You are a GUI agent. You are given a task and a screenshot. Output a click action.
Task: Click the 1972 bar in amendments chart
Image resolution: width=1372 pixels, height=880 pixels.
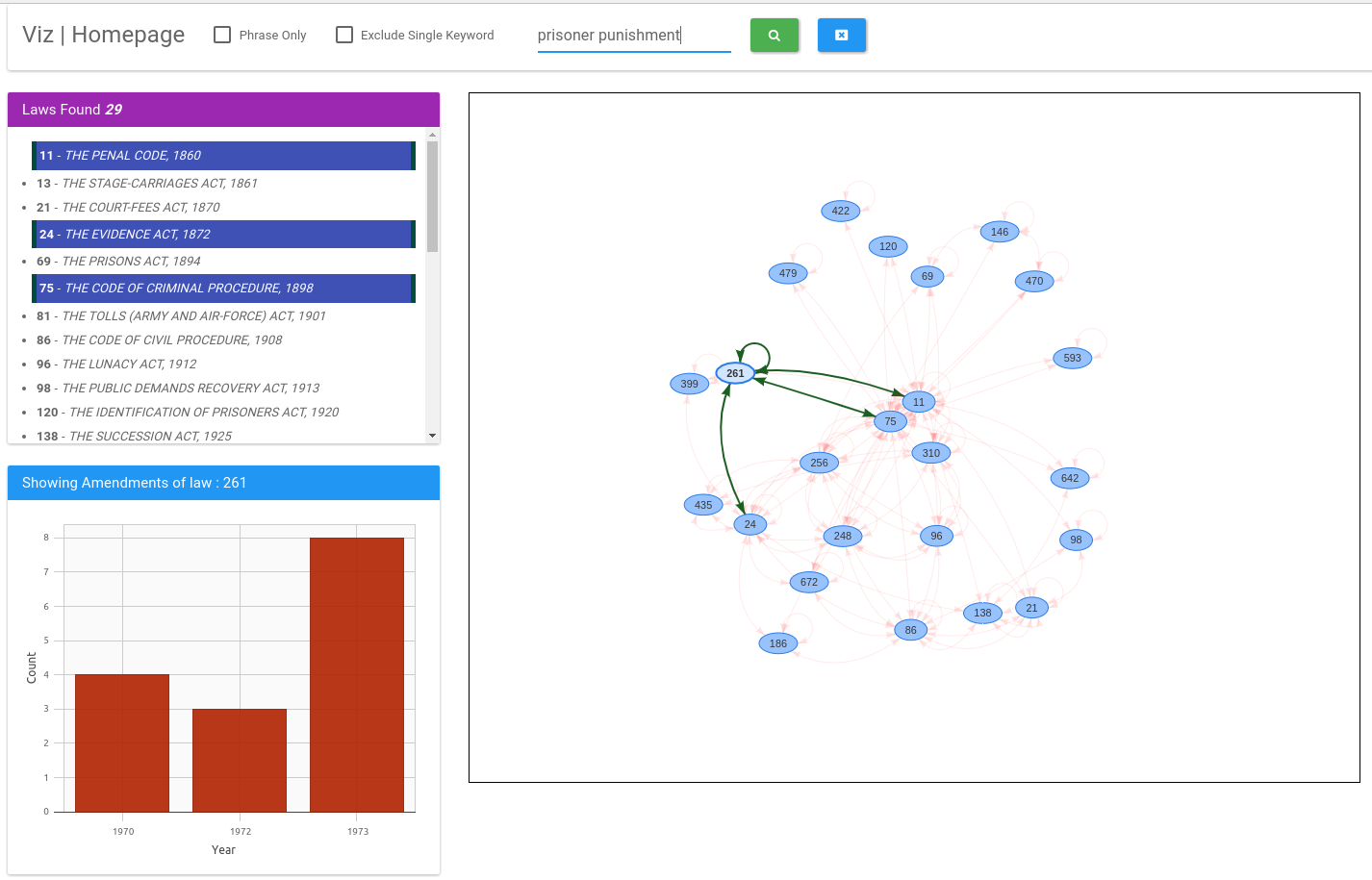pos(240,761)
